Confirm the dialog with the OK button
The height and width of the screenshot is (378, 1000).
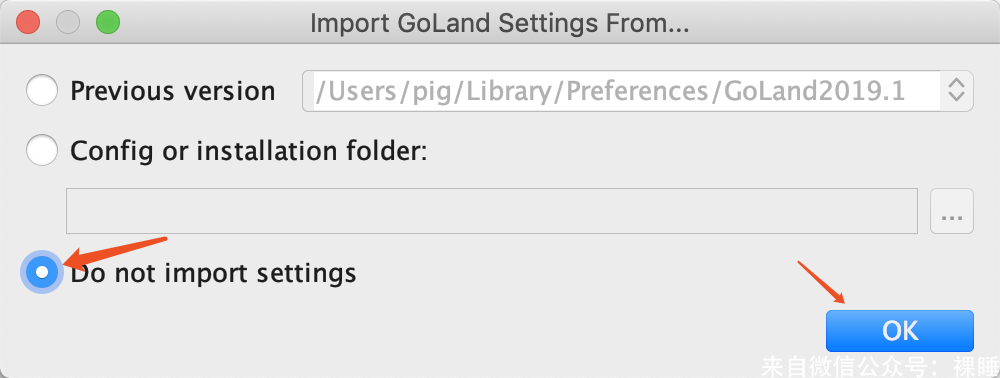pos(900,331)
